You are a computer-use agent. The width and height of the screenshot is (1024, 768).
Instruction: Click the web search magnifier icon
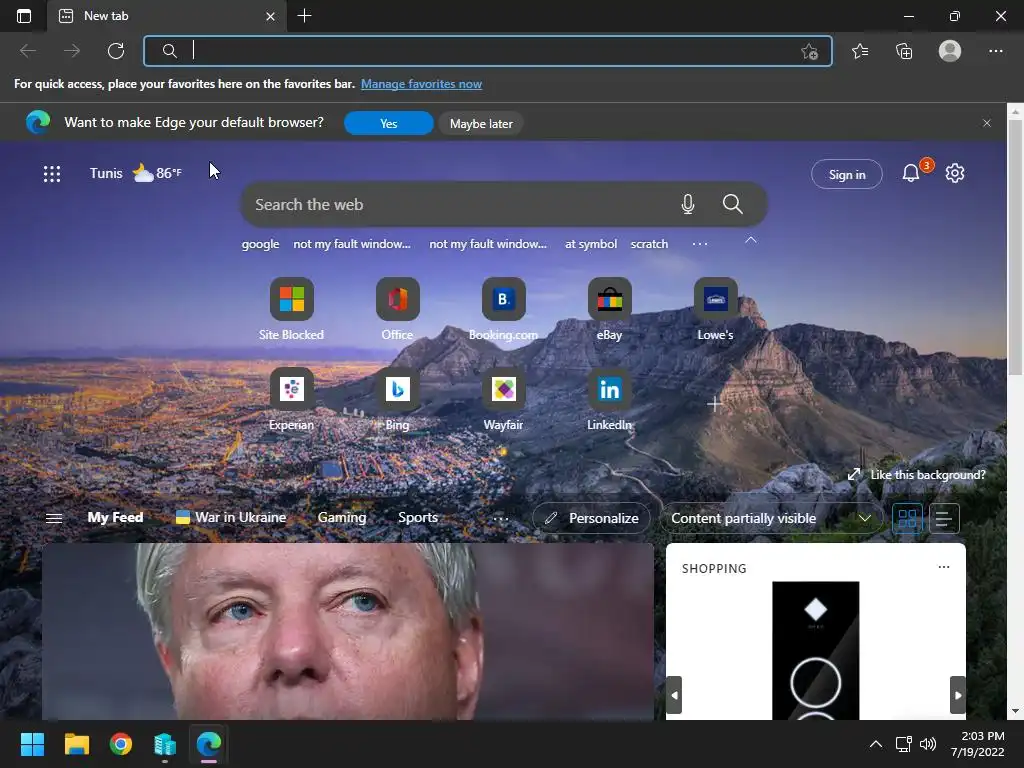(x=733, y=204)
